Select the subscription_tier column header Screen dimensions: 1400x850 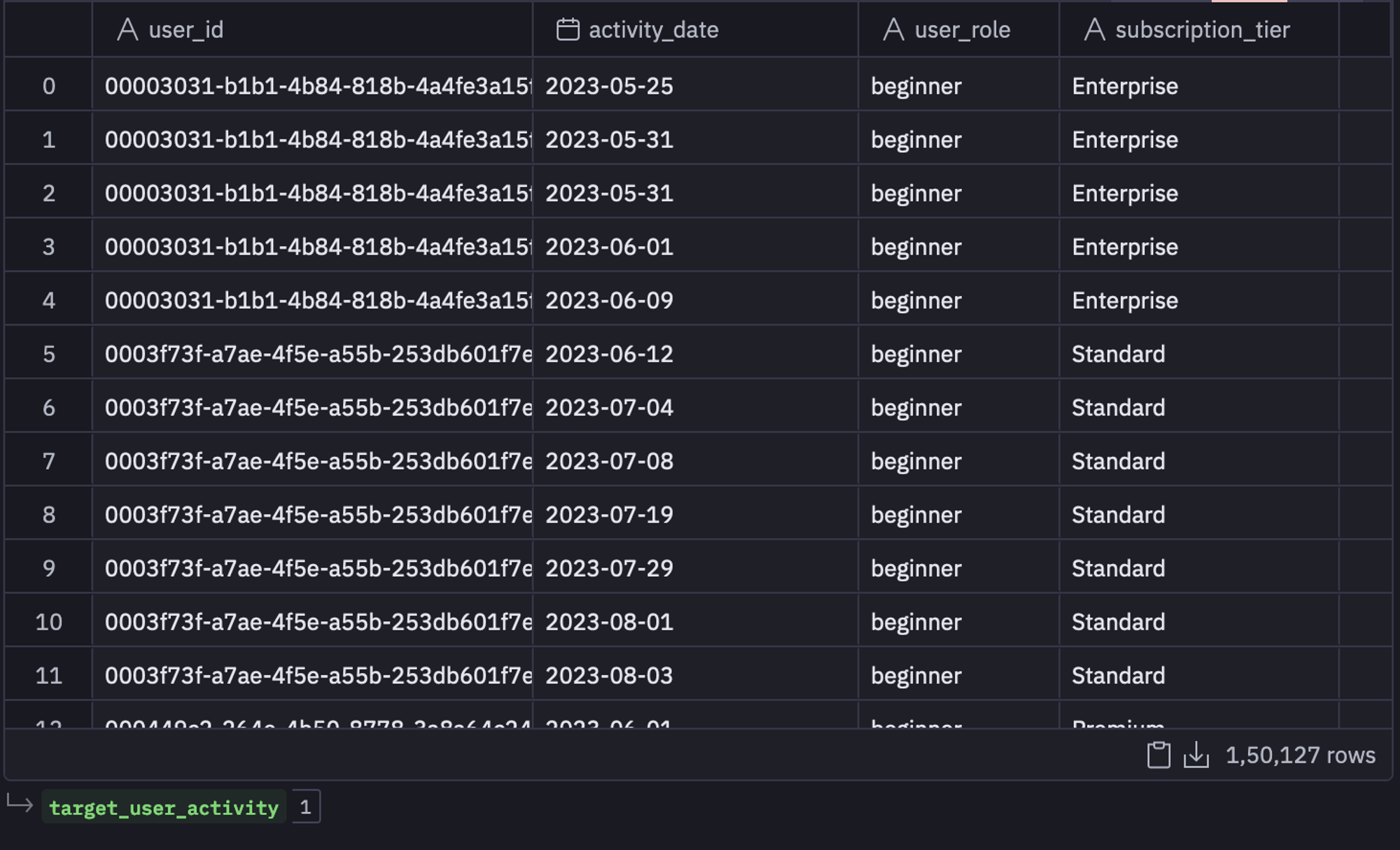(1199, 29)
